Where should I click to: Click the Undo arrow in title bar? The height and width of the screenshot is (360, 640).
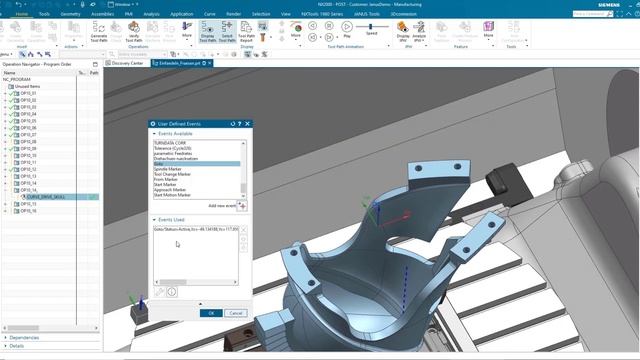coord(18,4)
